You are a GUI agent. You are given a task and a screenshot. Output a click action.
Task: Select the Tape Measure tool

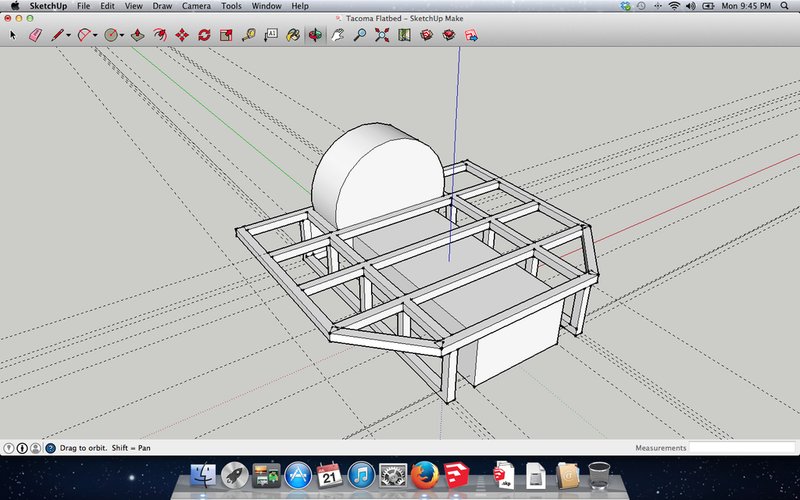coord(248,35)
